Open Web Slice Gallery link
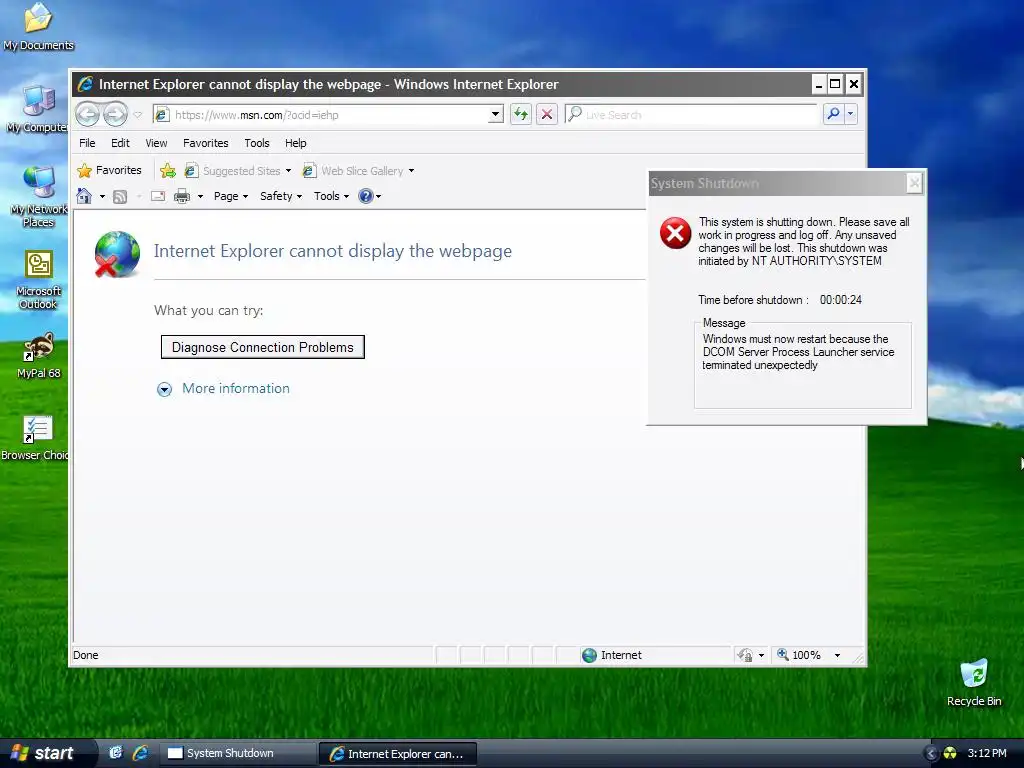This screenshot has height=768, width=1024. pos(353,171)
